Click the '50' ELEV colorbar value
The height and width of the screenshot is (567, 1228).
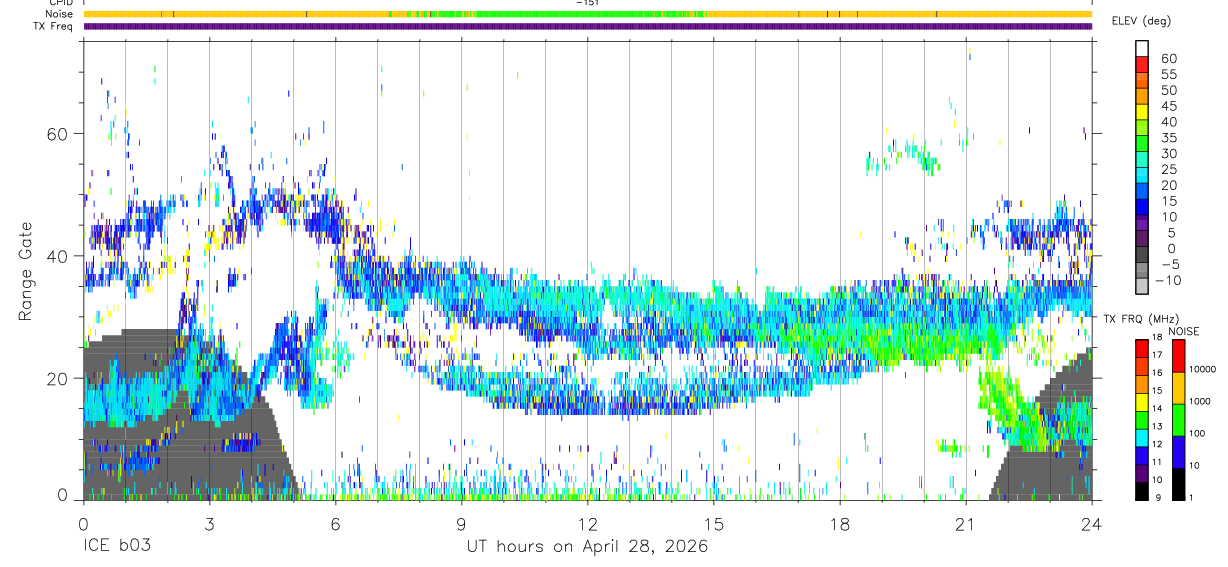click(1169, 91)
